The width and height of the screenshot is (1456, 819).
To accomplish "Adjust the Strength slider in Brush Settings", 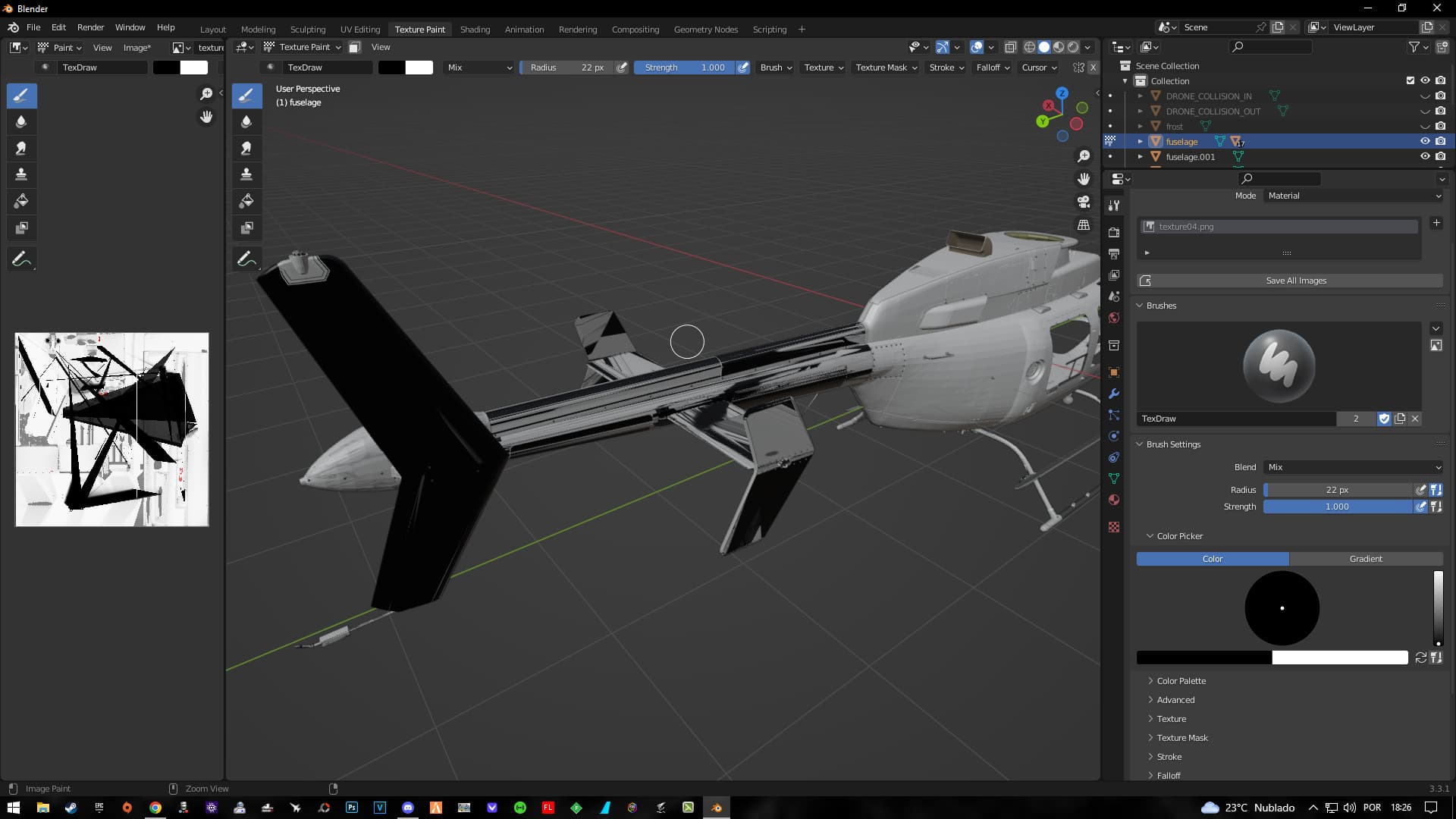I will 1336,507.
